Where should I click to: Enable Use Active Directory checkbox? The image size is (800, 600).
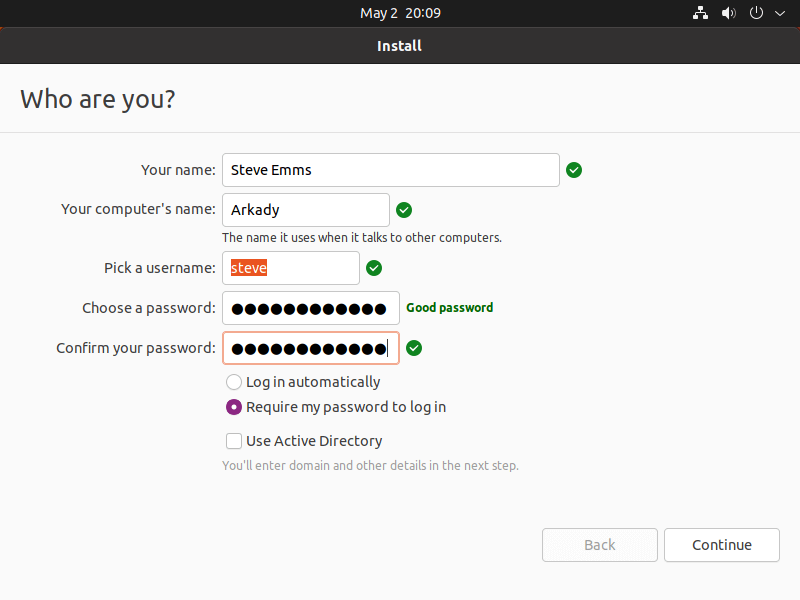[x=234, y=441]
